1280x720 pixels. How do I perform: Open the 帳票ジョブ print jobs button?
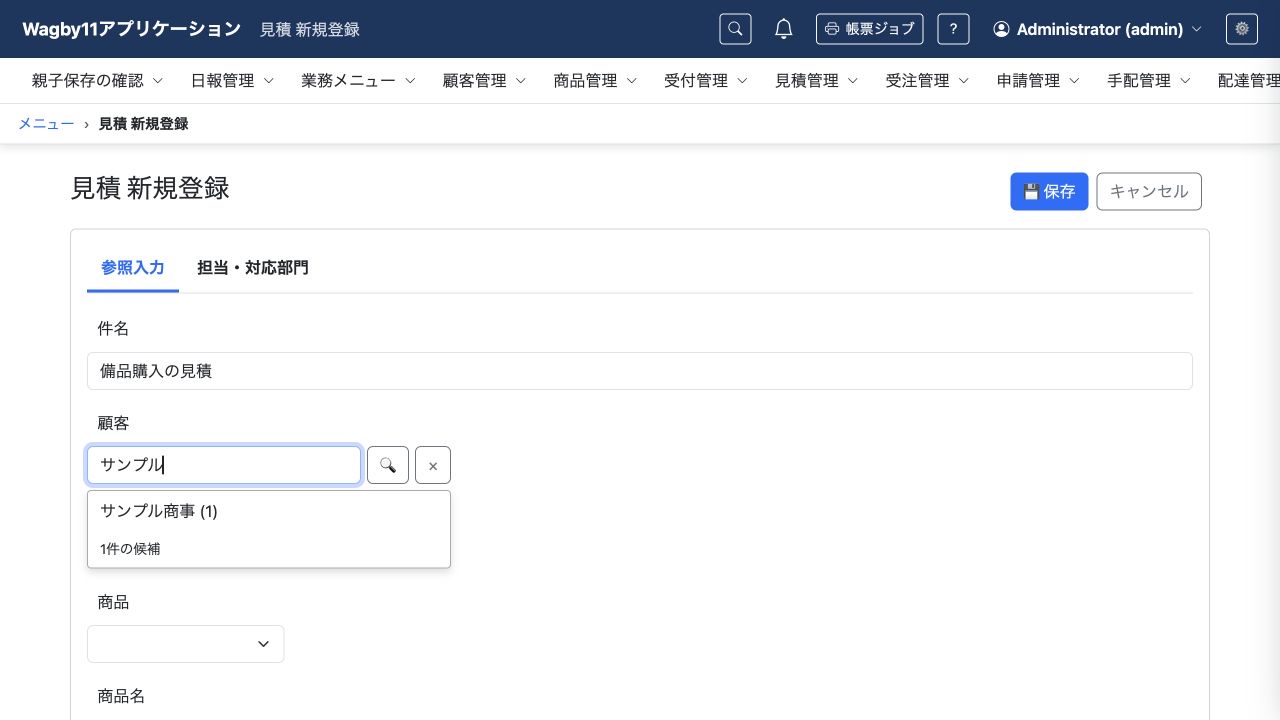(869, 29)
